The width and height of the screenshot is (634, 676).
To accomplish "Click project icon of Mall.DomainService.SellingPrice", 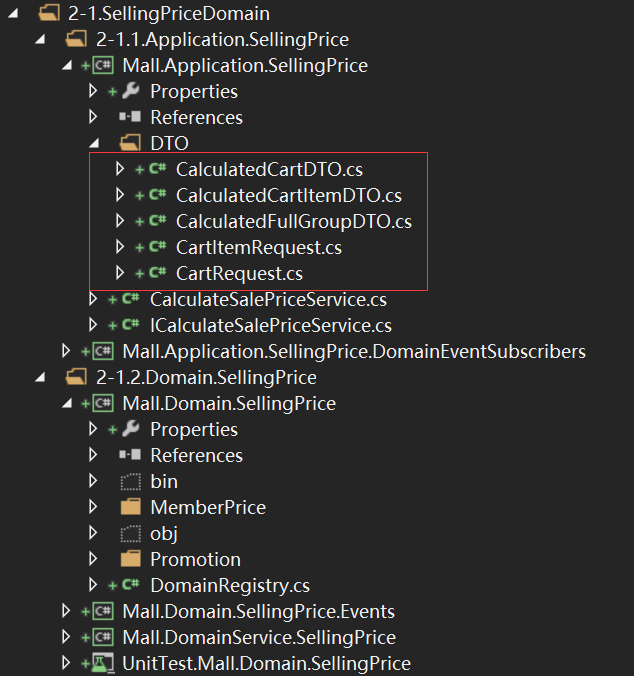I will point(103,637).
